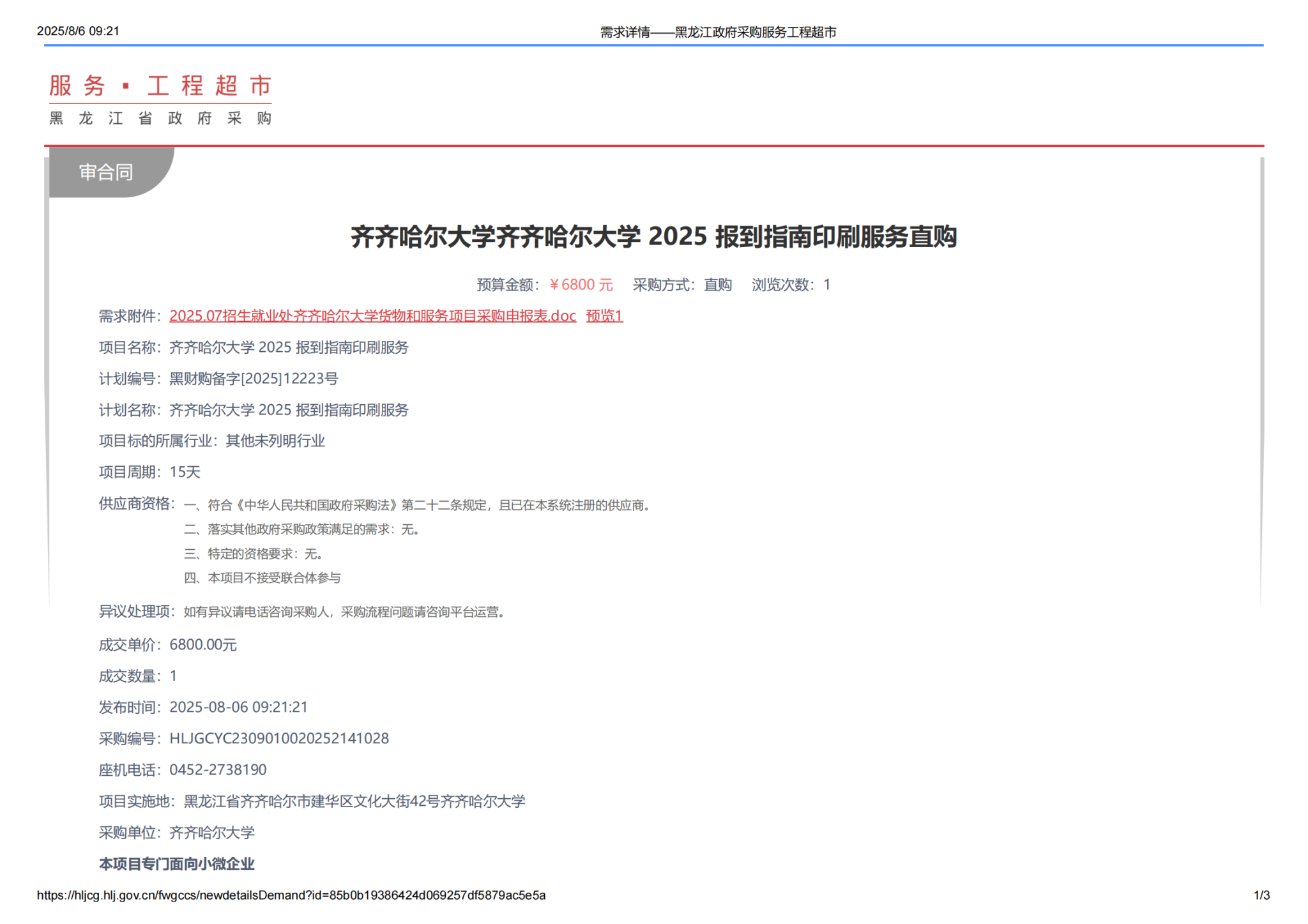Click the 本项目专门面向小微企业 bold notice

(x=177, y=864)
